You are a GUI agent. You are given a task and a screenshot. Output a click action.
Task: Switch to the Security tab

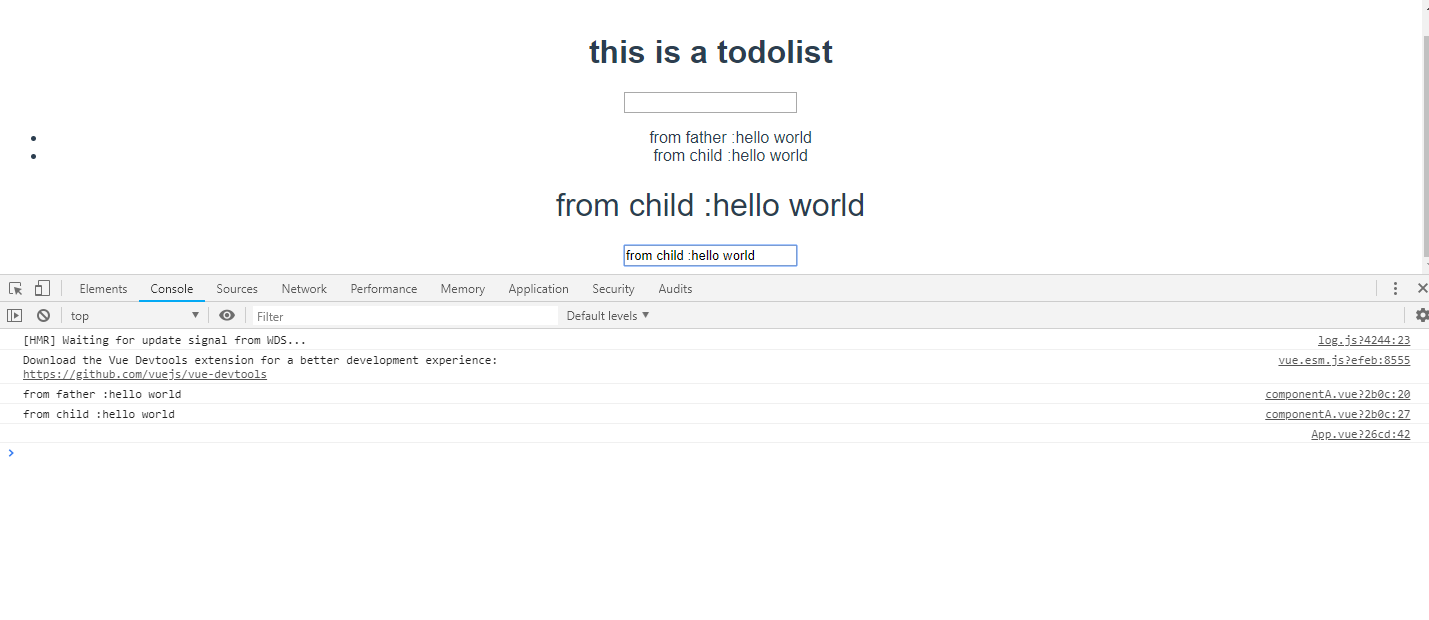pos(613,288)
